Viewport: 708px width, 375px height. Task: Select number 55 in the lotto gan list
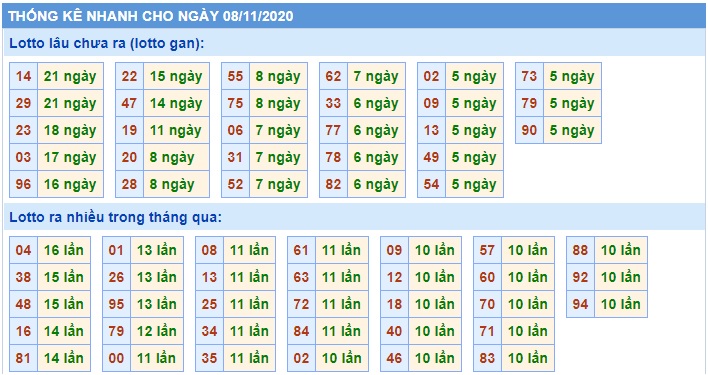click(x=235, y=76)
